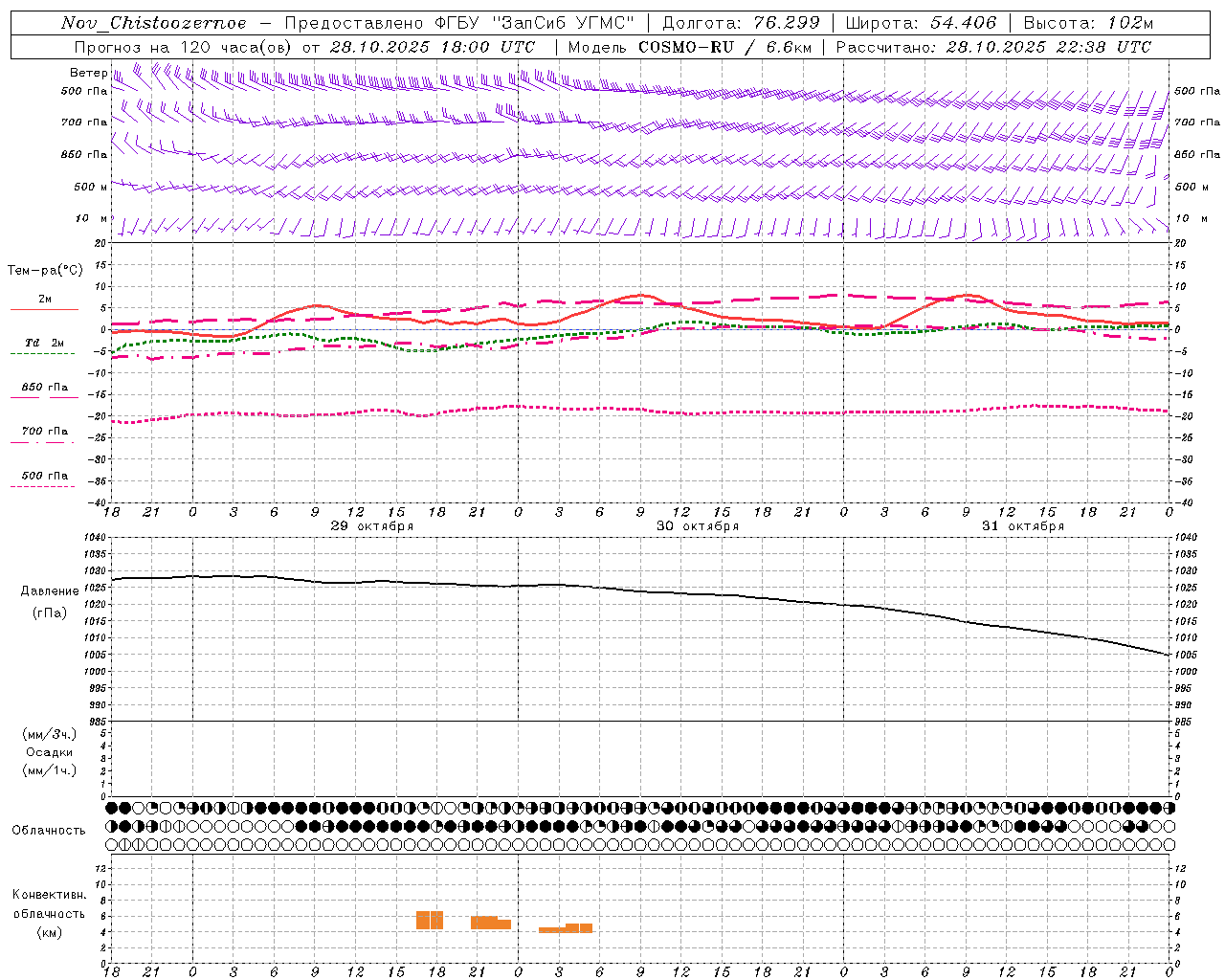Click the "Конвективн." convective cloud label
1225x980 pixels.
click(x=50, y=895)
